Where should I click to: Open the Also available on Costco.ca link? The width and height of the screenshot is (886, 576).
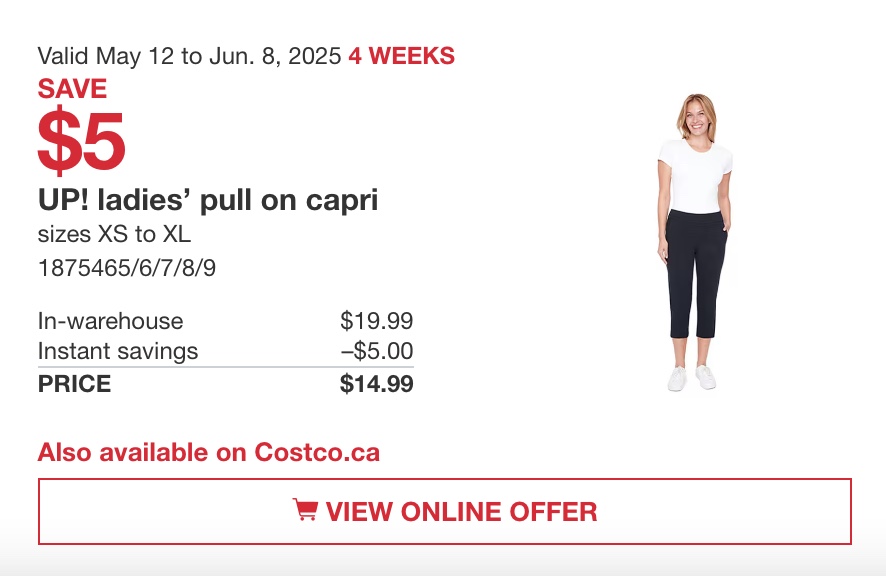pos(209,452)
